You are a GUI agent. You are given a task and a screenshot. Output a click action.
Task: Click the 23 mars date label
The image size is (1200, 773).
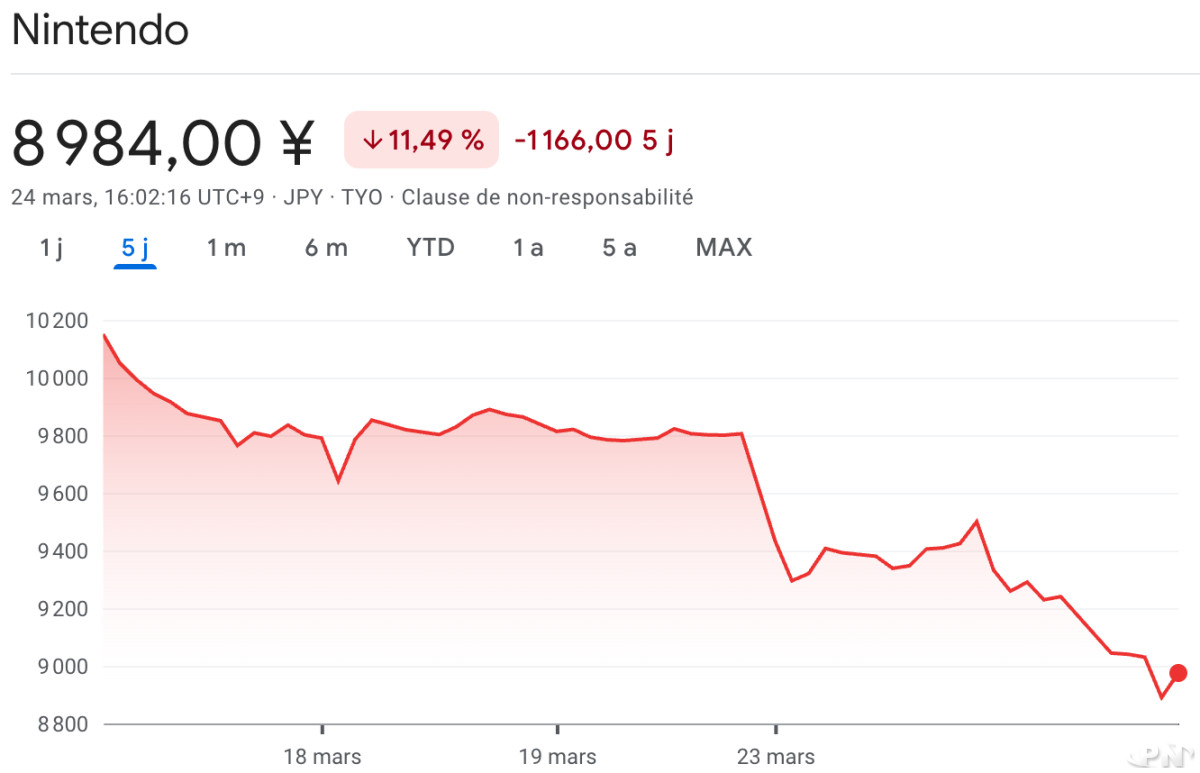[775, 756]
